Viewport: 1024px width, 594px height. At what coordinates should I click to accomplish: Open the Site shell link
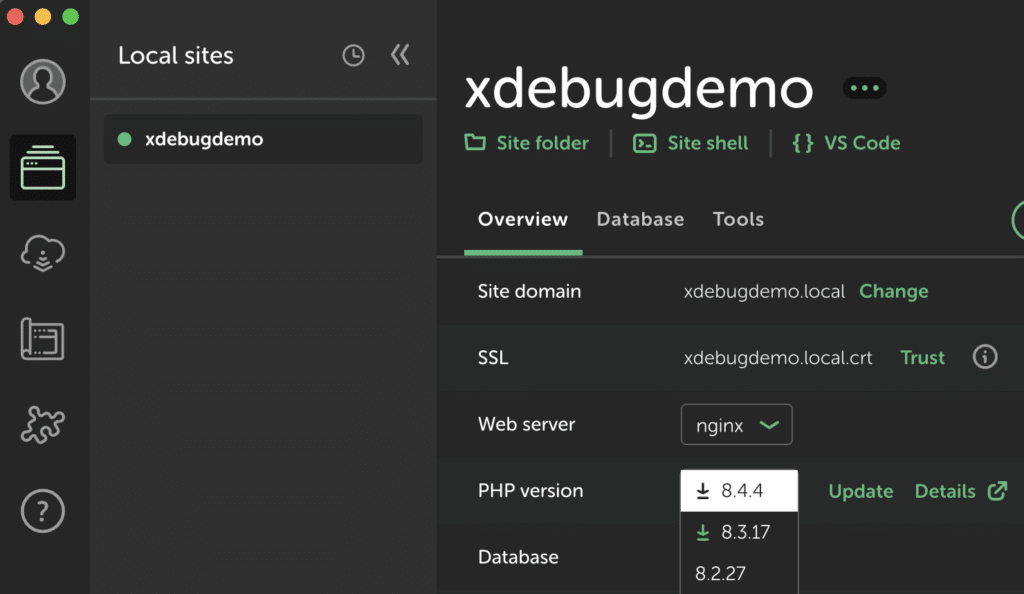pyautogui.click(x=708, y=143)
